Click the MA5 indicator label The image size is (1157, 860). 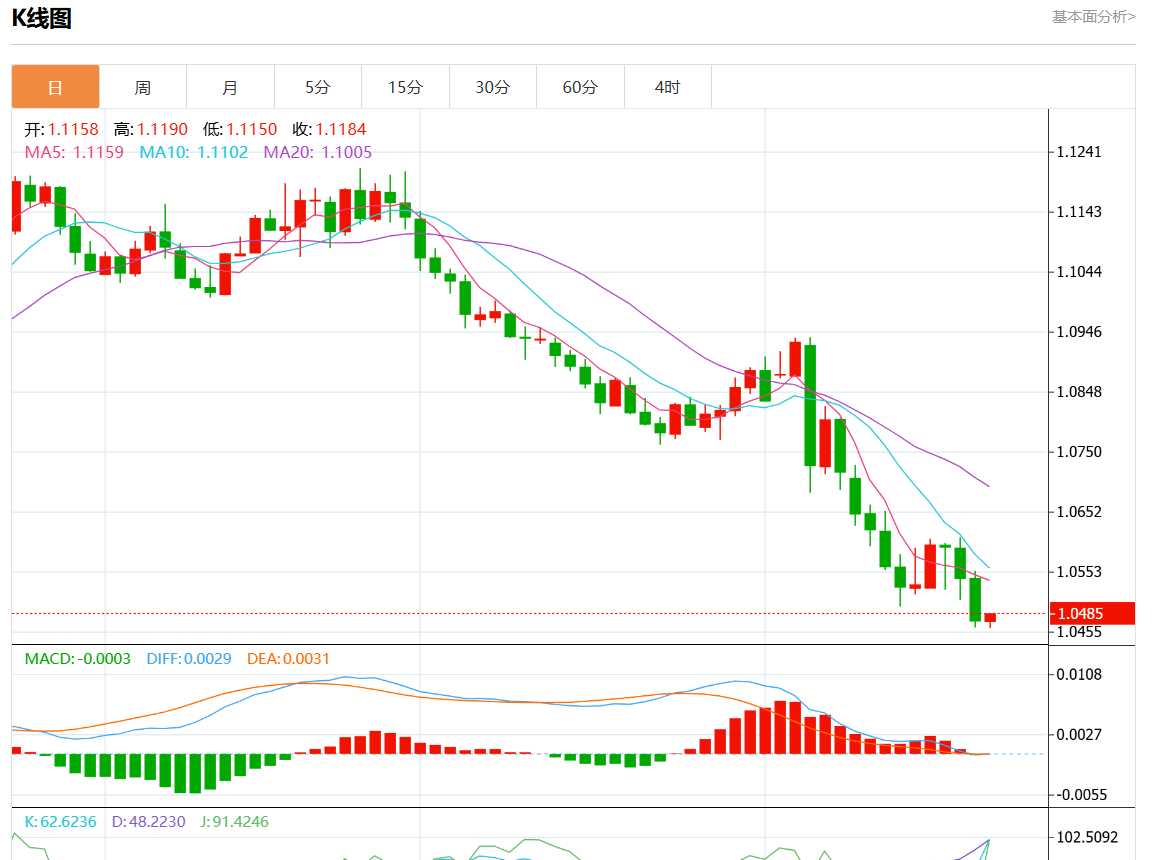pyautogui.click(x=74, y=152)
